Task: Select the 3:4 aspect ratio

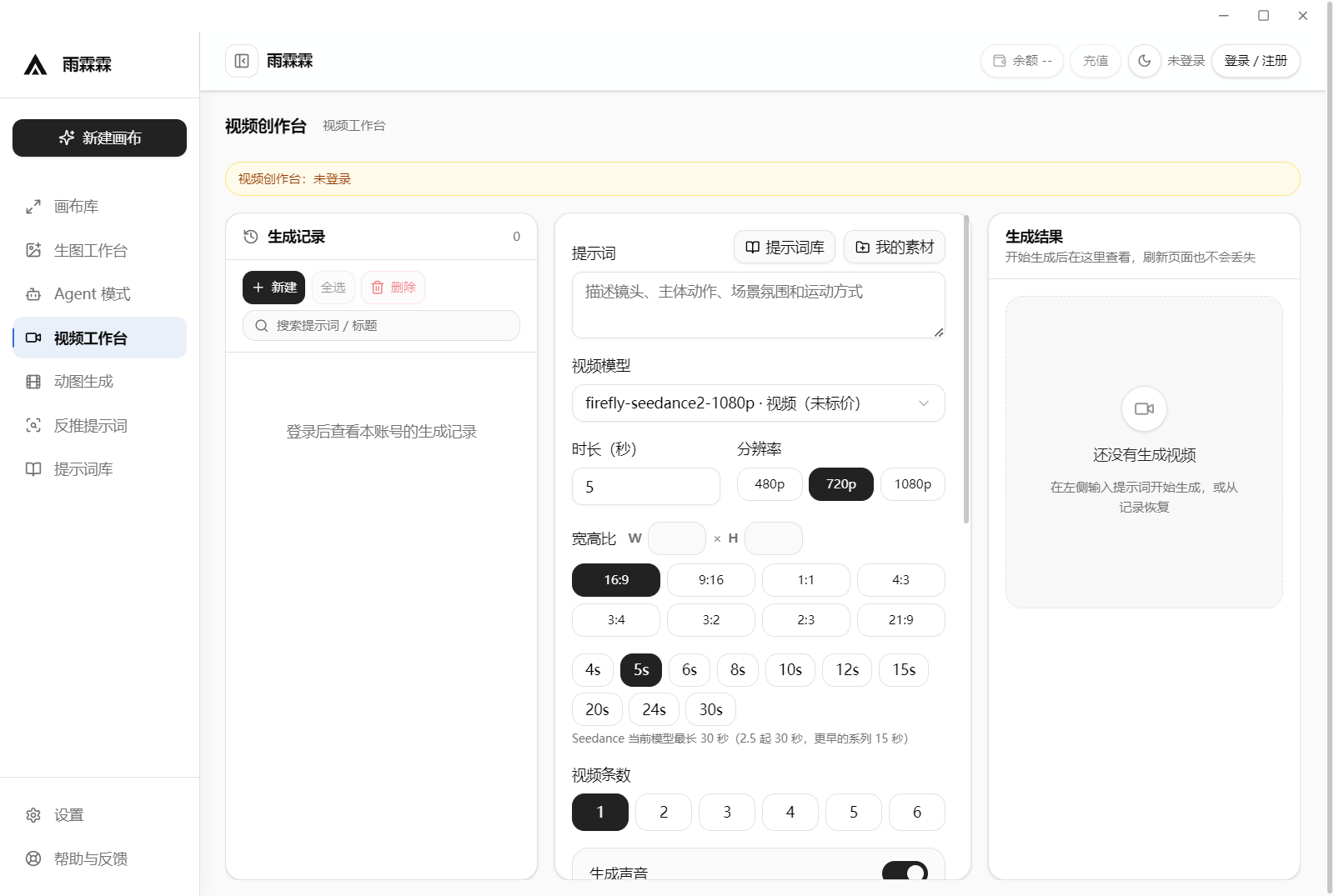Action: coord(616,620)
